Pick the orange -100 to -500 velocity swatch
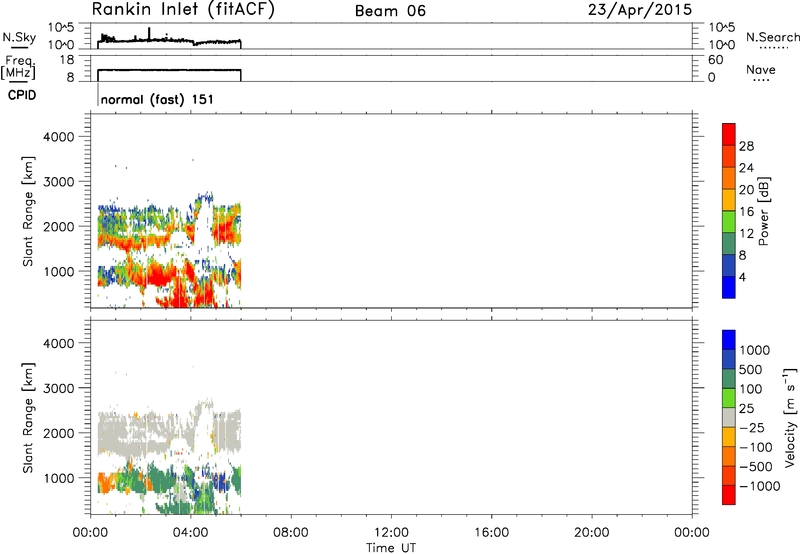 [x=729, y=456]
